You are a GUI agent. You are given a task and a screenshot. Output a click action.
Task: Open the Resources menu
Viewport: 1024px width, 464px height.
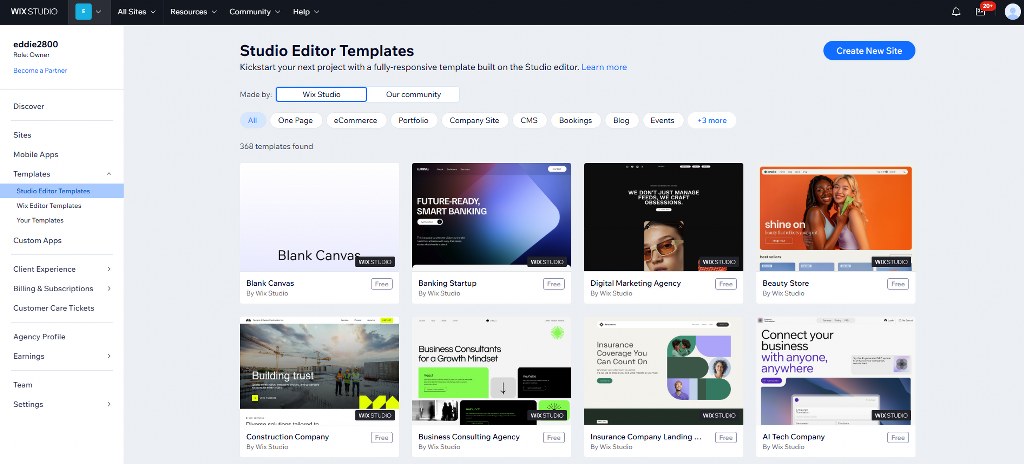click(x=193, y=12)
